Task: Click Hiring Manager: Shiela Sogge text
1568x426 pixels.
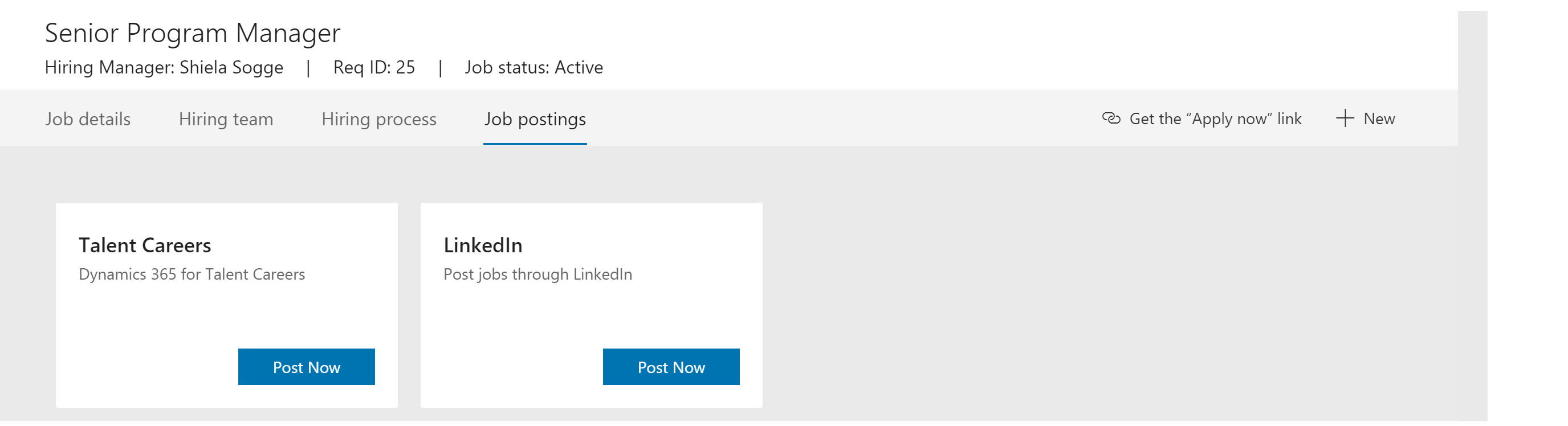Action: coord(164,67)
